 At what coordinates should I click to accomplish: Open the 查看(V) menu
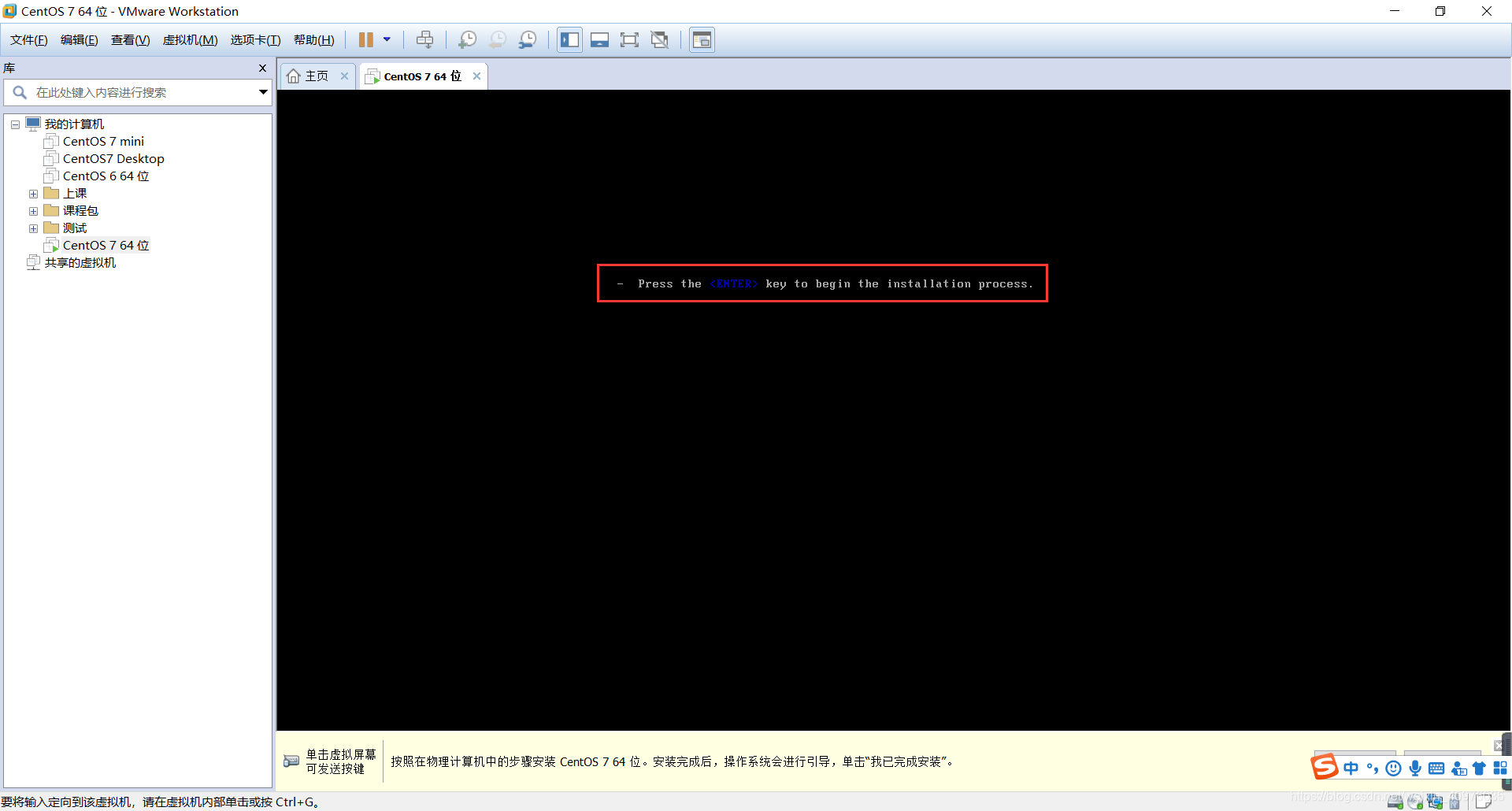pyautogui.click(x=130, y=40)
